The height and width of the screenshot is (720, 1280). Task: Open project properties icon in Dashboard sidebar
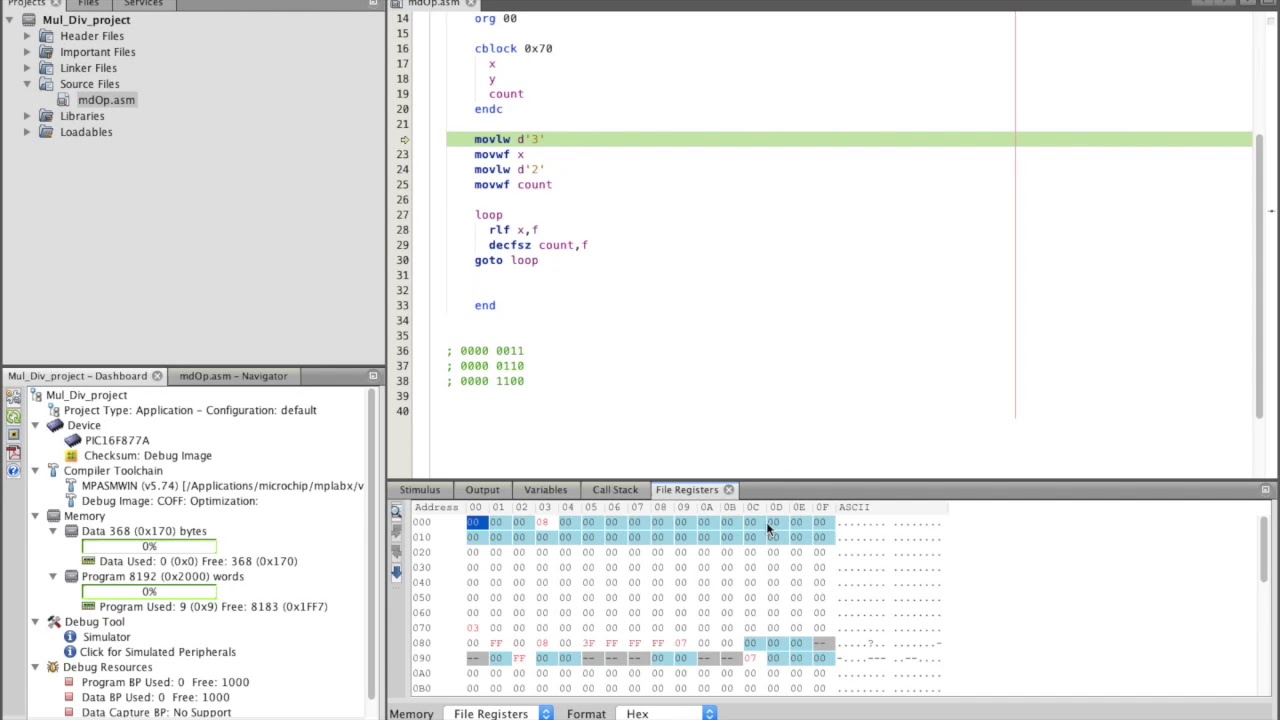13,398
